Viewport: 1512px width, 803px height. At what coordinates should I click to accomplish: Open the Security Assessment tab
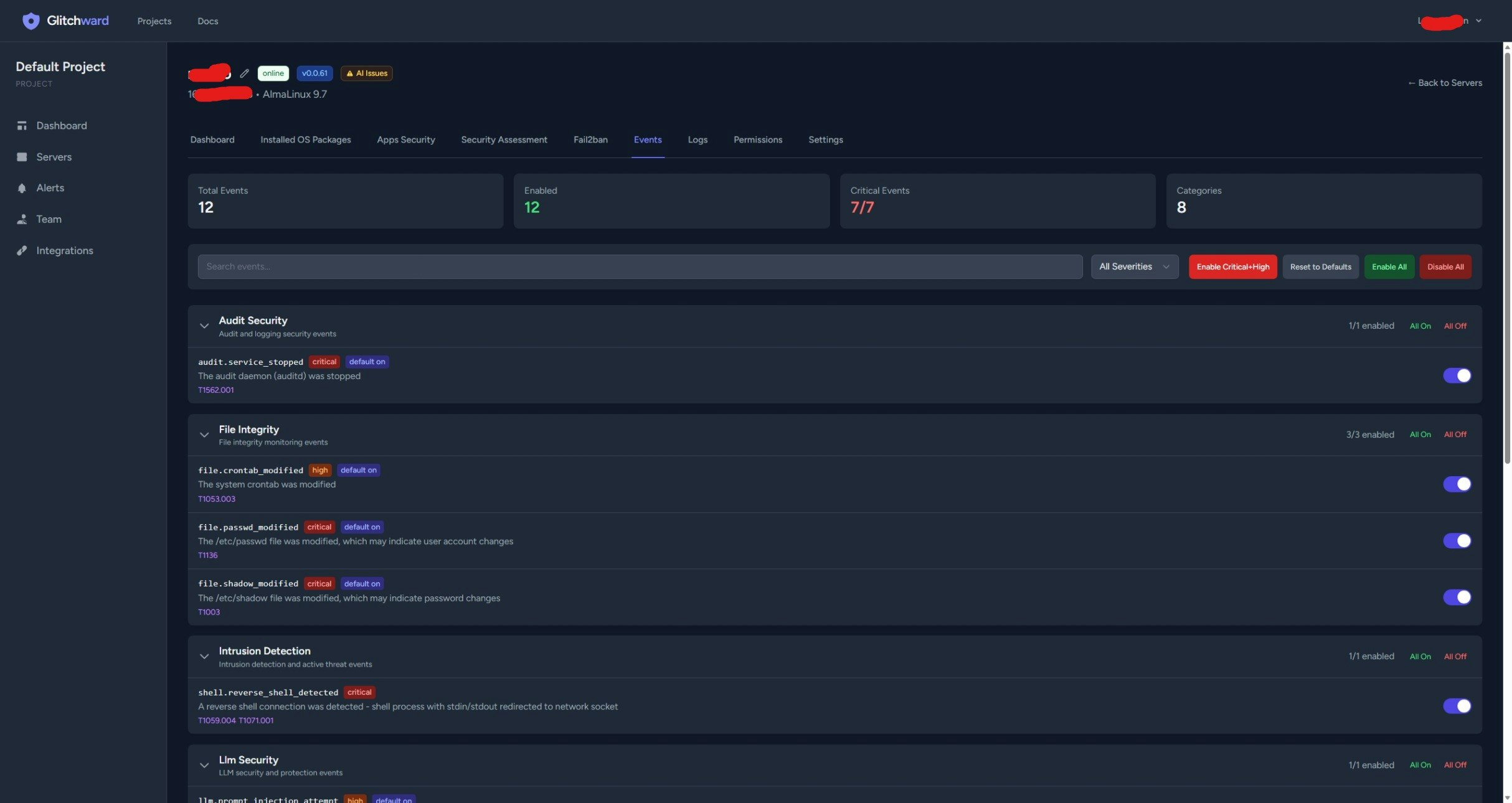tap(504, 139)
